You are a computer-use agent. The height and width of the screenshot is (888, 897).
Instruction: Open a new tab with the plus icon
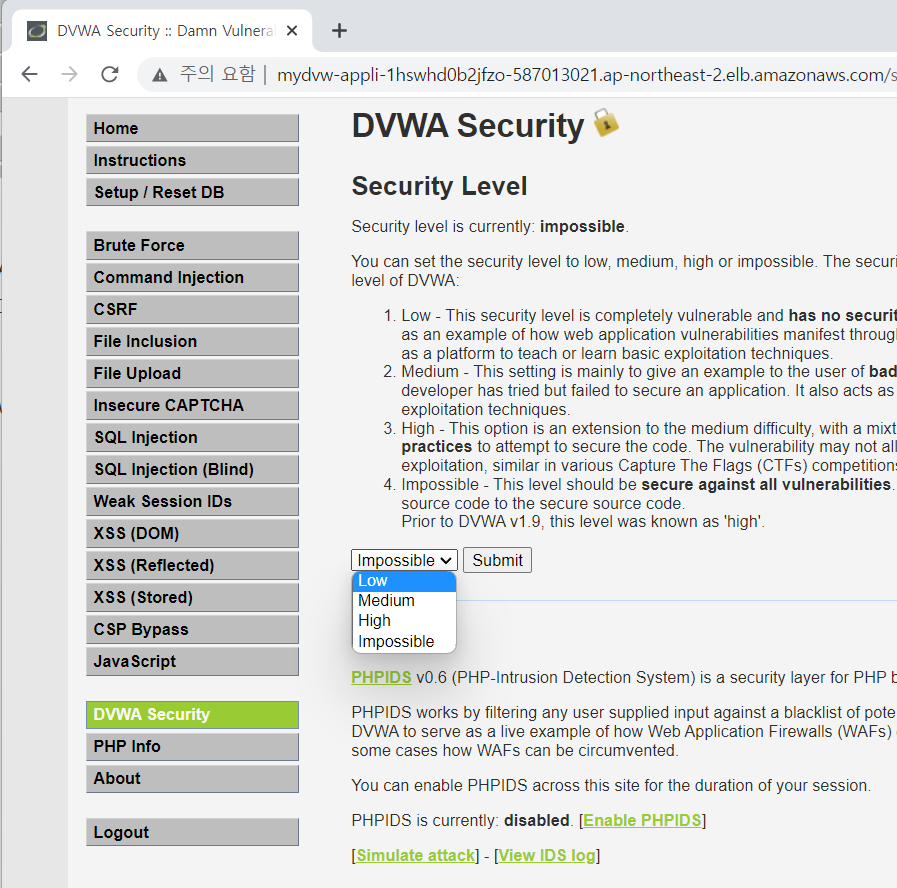pos(339,31)
